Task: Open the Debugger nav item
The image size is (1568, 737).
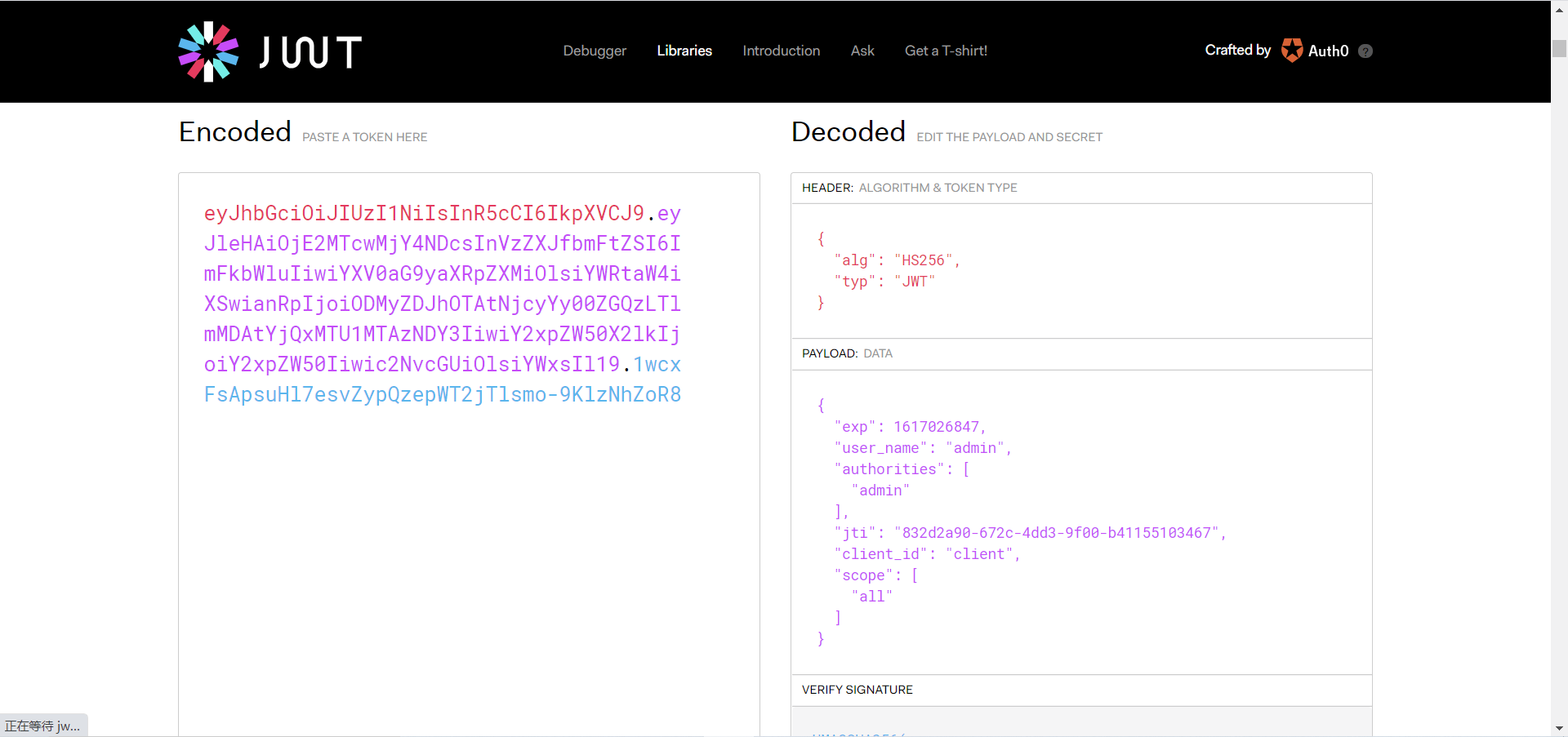Action: (594, 51)
